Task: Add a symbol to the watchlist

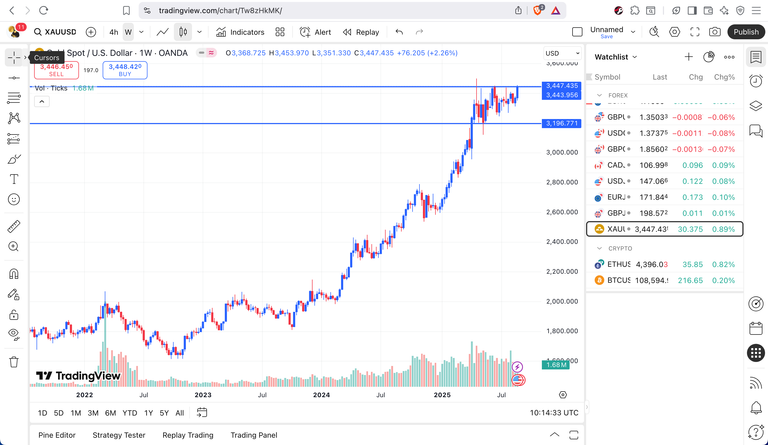Action: 688,57
